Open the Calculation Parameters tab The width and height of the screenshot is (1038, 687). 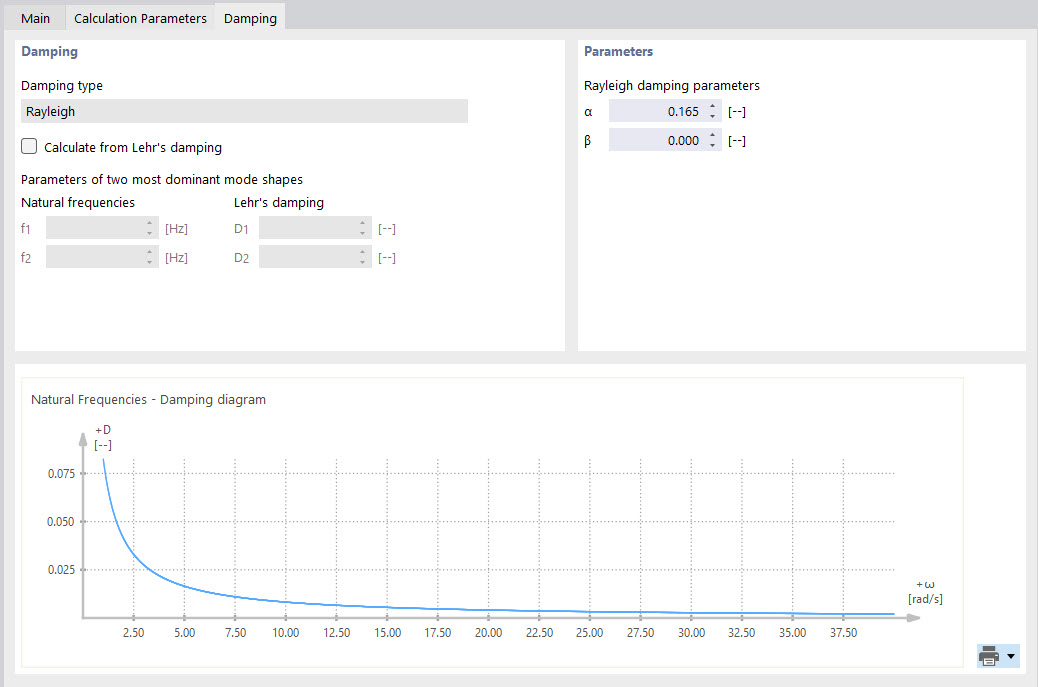click(x=139, y=17)
